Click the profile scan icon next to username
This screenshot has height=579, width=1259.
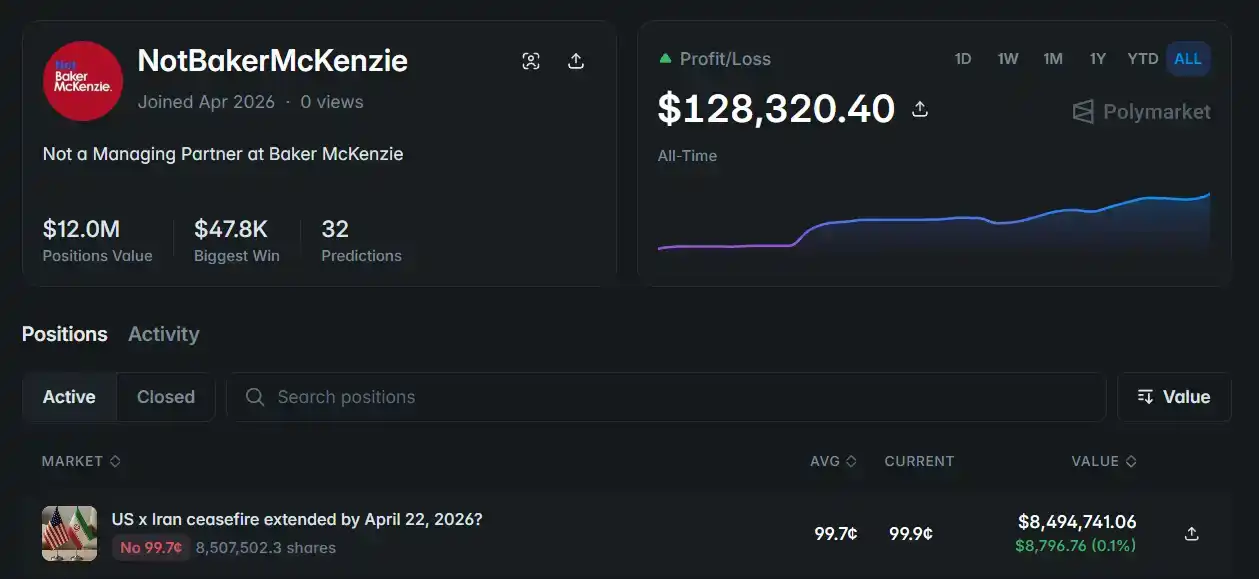coord(531,61)
